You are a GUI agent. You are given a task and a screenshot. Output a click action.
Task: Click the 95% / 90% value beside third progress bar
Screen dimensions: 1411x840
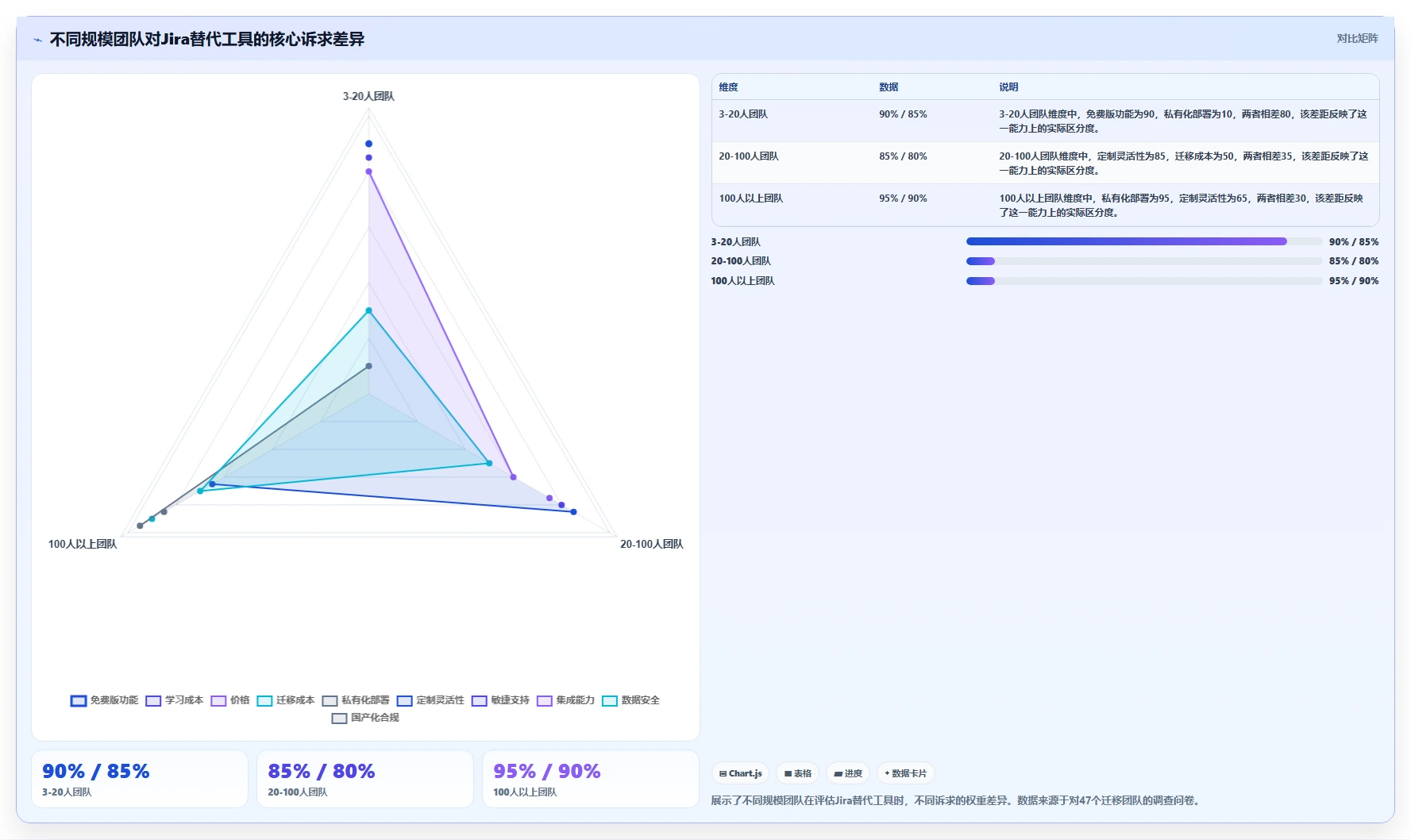coord(1354,281)
